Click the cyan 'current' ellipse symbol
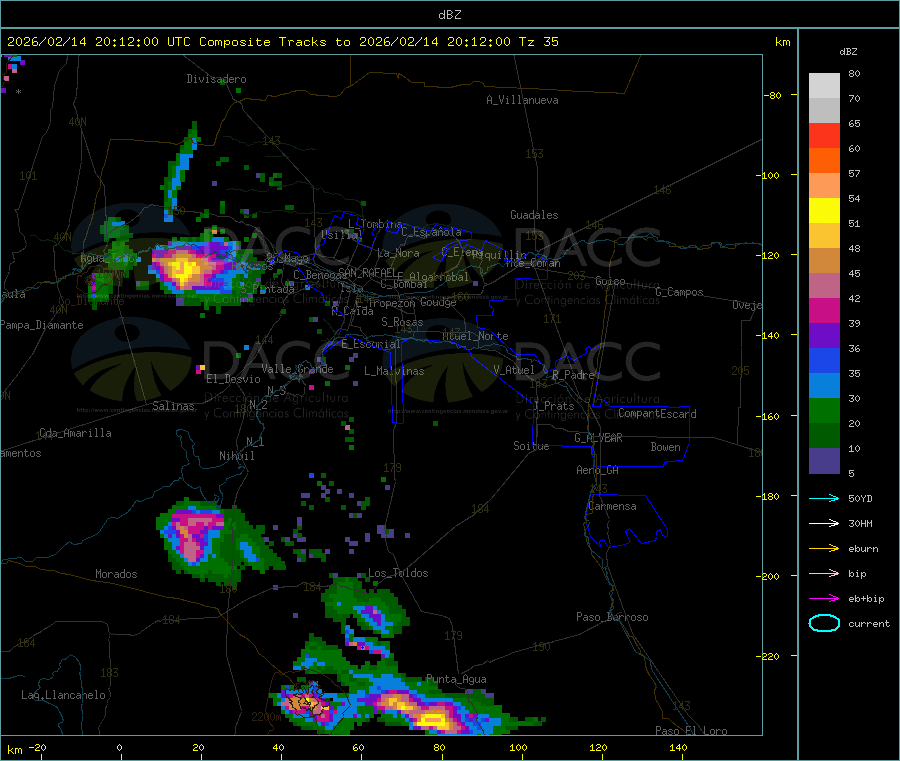 pos(824,623)
